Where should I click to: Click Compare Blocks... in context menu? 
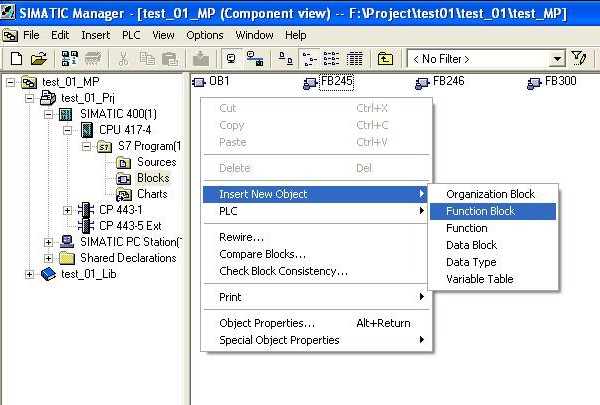coord(315,254)
